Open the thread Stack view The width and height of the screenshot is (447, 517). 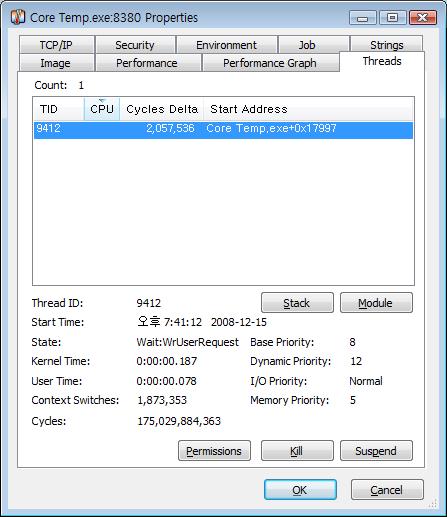point(297,303)
